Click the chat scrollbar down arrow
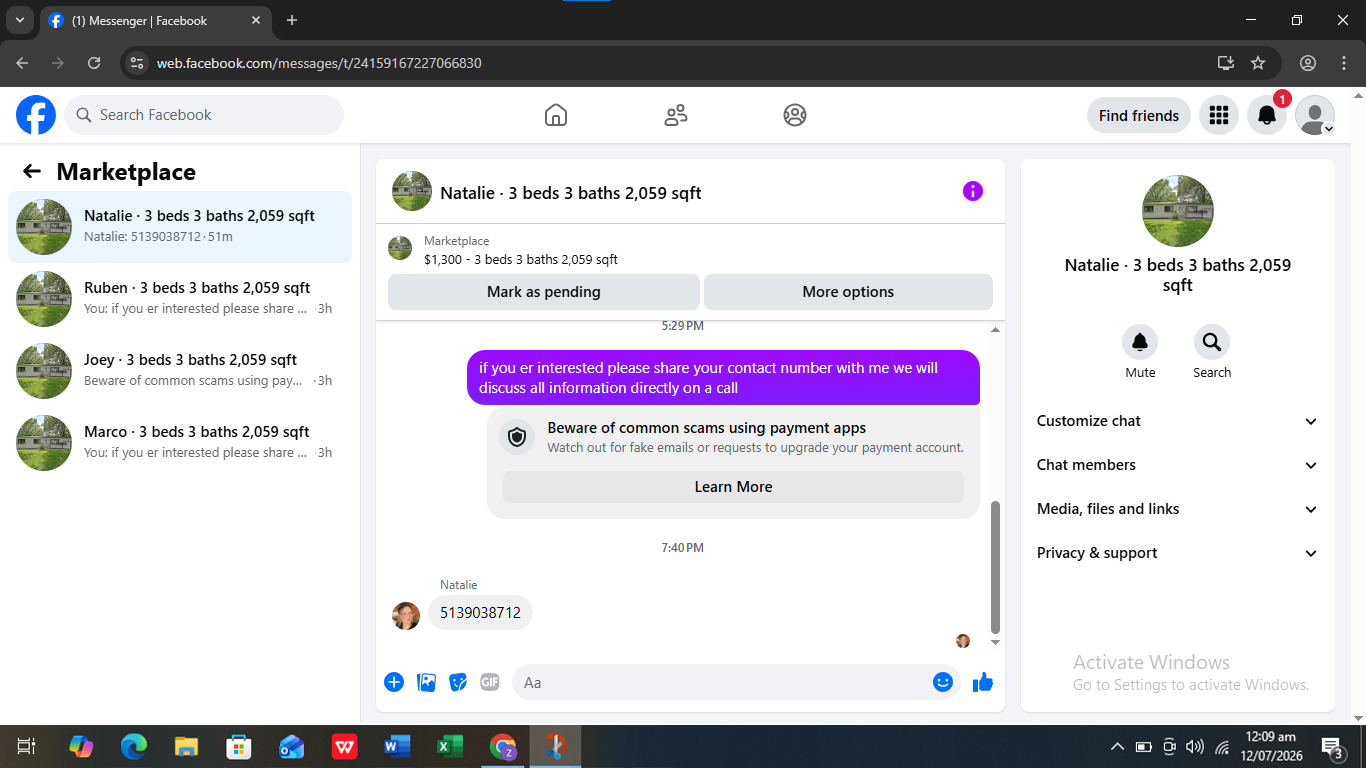 click(995, 642)
